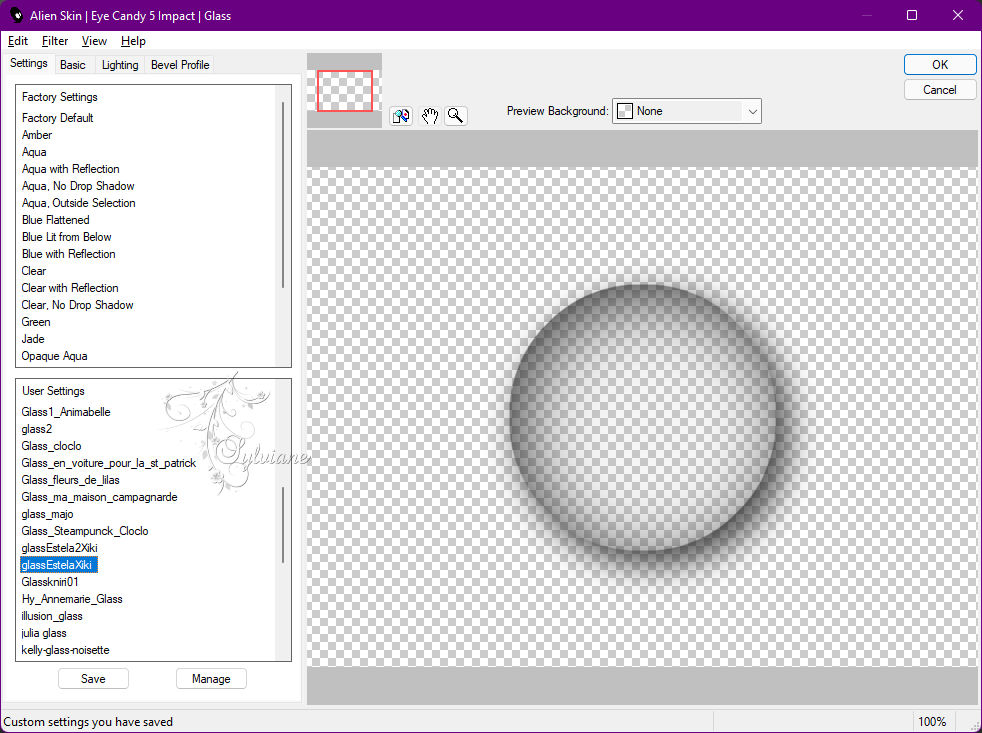The height and width of the screenshot is (733, 982).
Task: Select the Green preset
Action: click(x=36, y=322)
